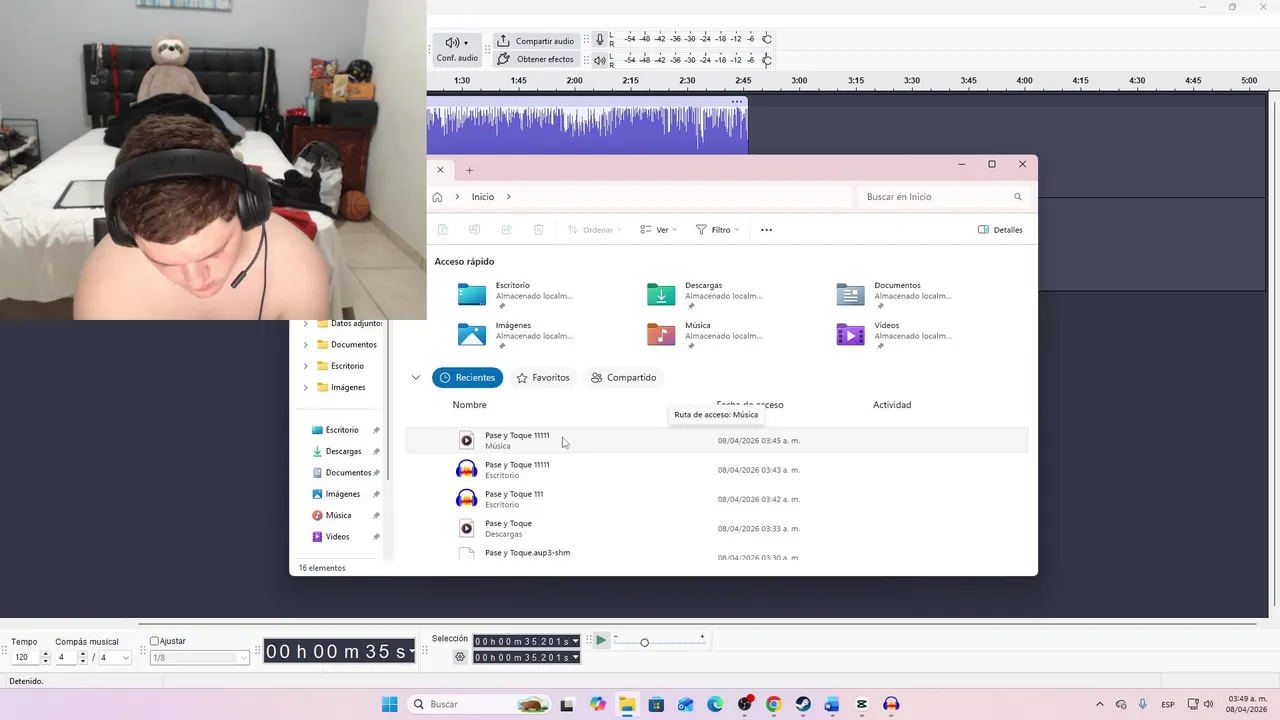
Task: Open the Ver view dropdown
Action: click(x=659, y=230)
